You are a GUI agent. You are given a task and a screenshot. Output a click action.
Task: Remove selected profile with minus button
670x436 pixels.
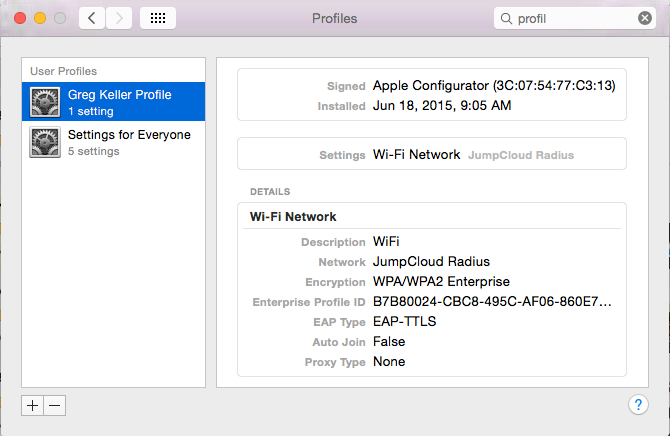click(x=55, y=405)
